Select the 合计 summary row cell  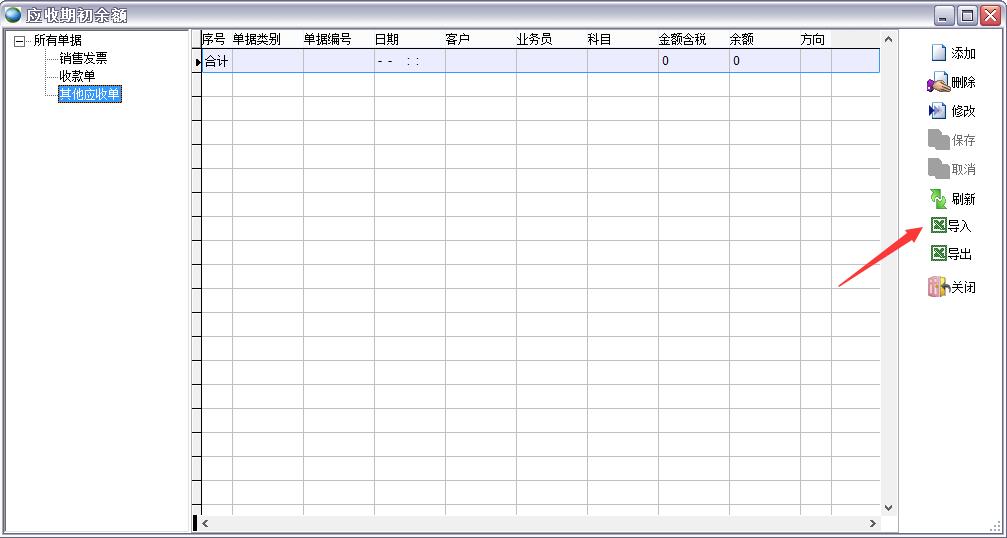(217, 61)
